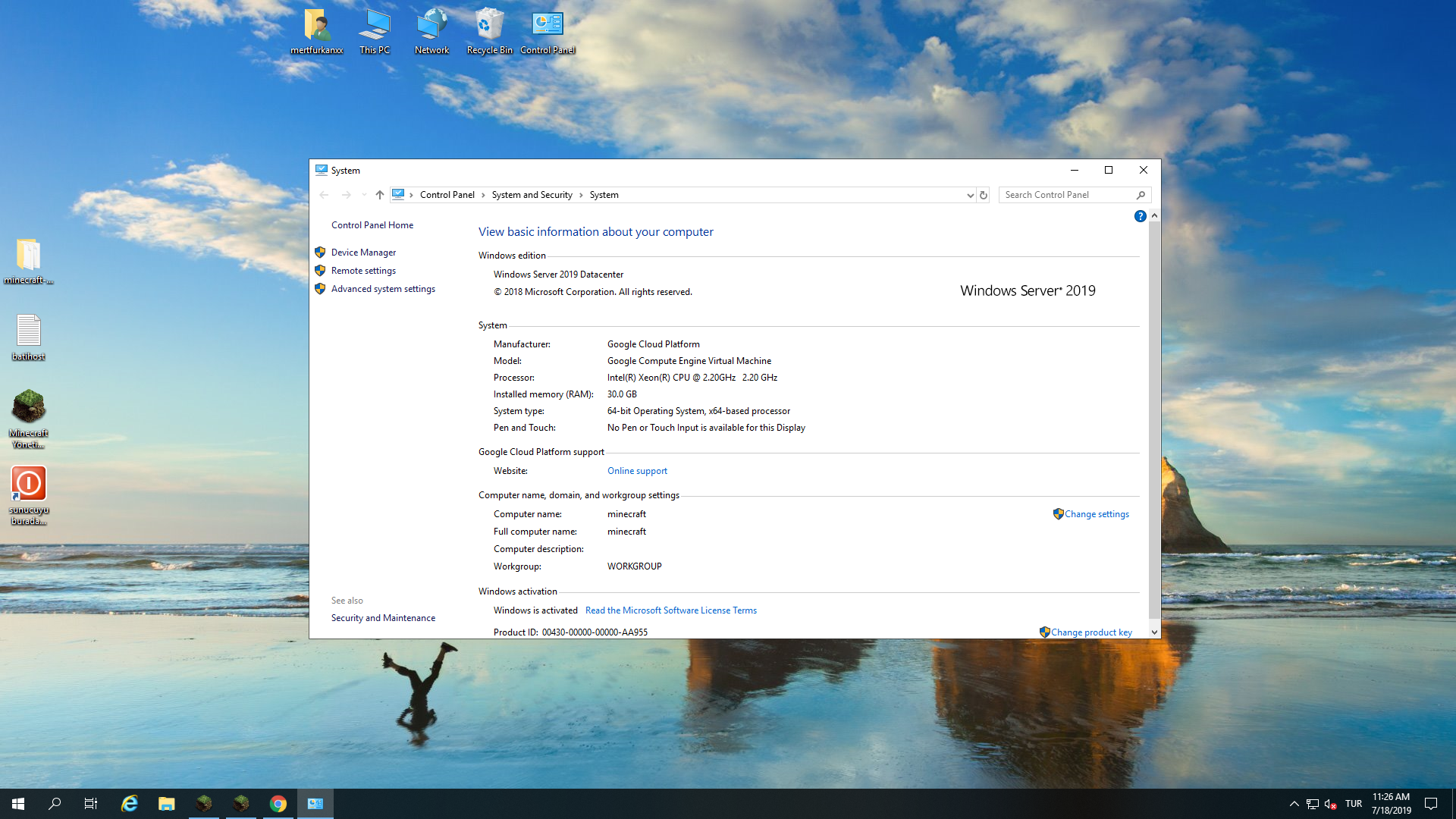Click the address bar computer icon
Viewport: 1456px width, 819px height.
(x=398, y=195)
